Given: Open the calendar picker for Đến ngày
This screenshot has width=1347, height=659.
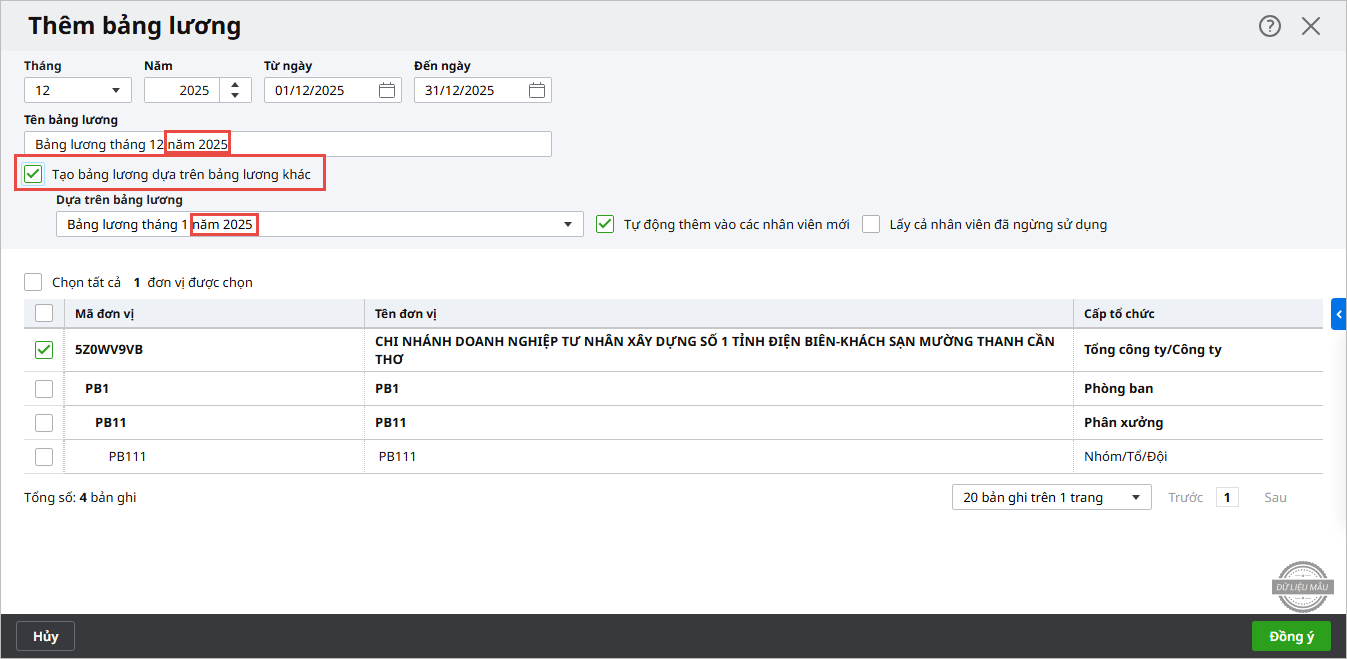Looking at the screenshot, I should tap(537, 91).
